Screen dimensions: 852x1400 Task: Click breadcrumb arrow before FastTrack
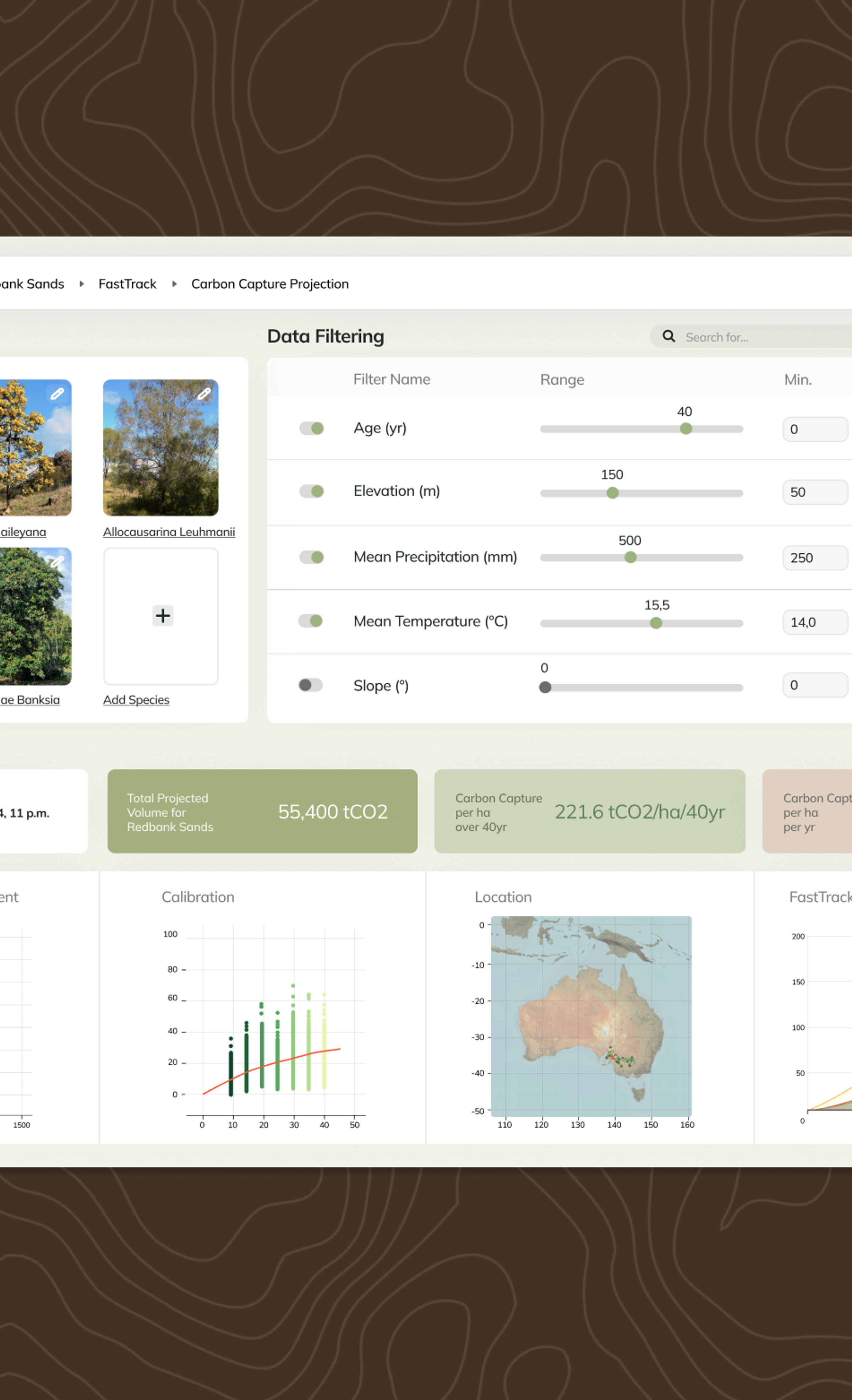82,284
